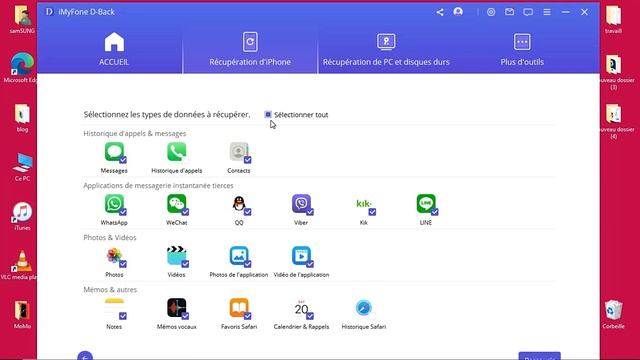Open the user account icon
The height and width of the screenshot is (360, 640).
click(458, 12)
